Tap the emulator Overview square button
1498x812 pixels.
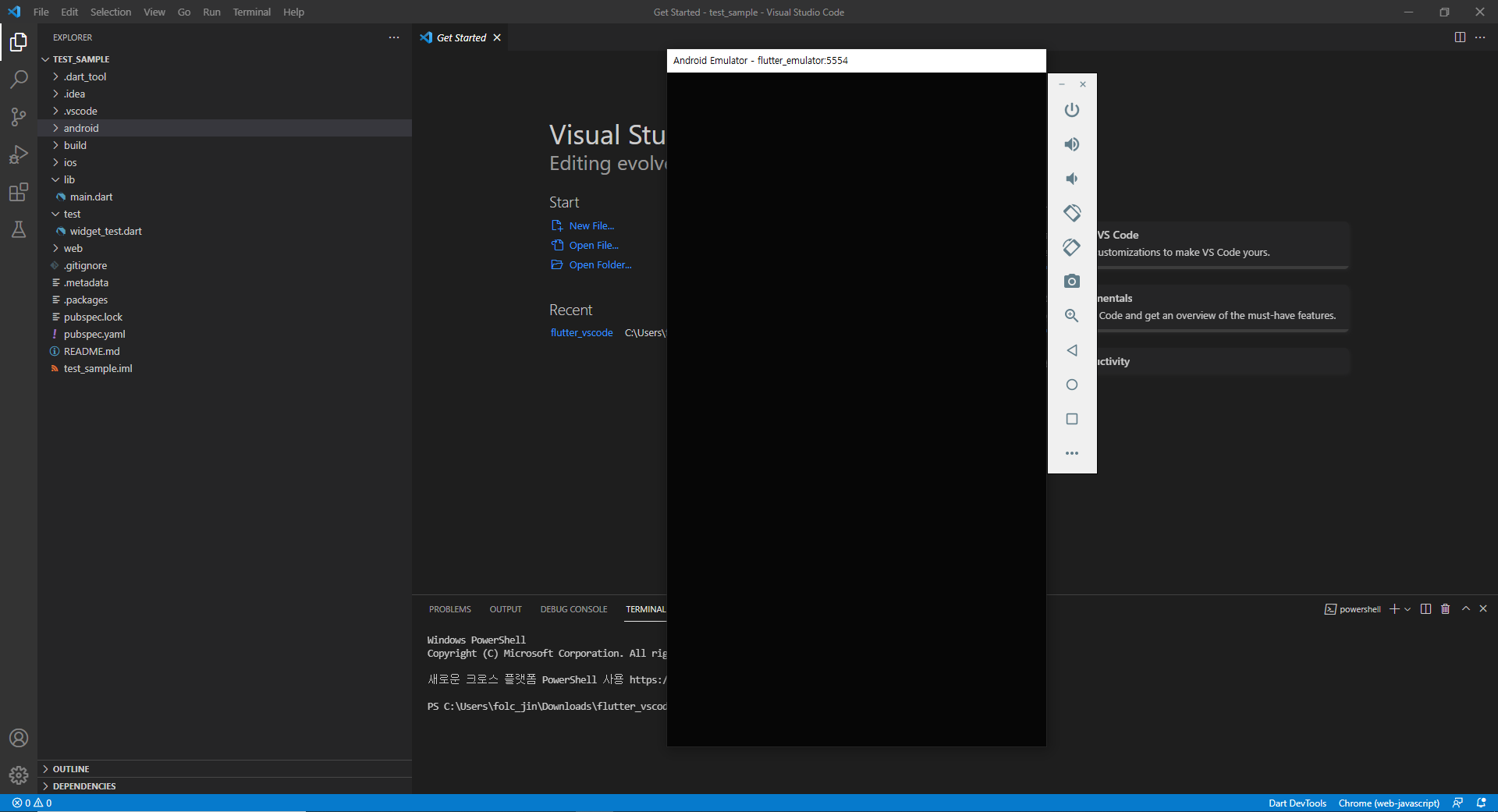pos(1072,419)
